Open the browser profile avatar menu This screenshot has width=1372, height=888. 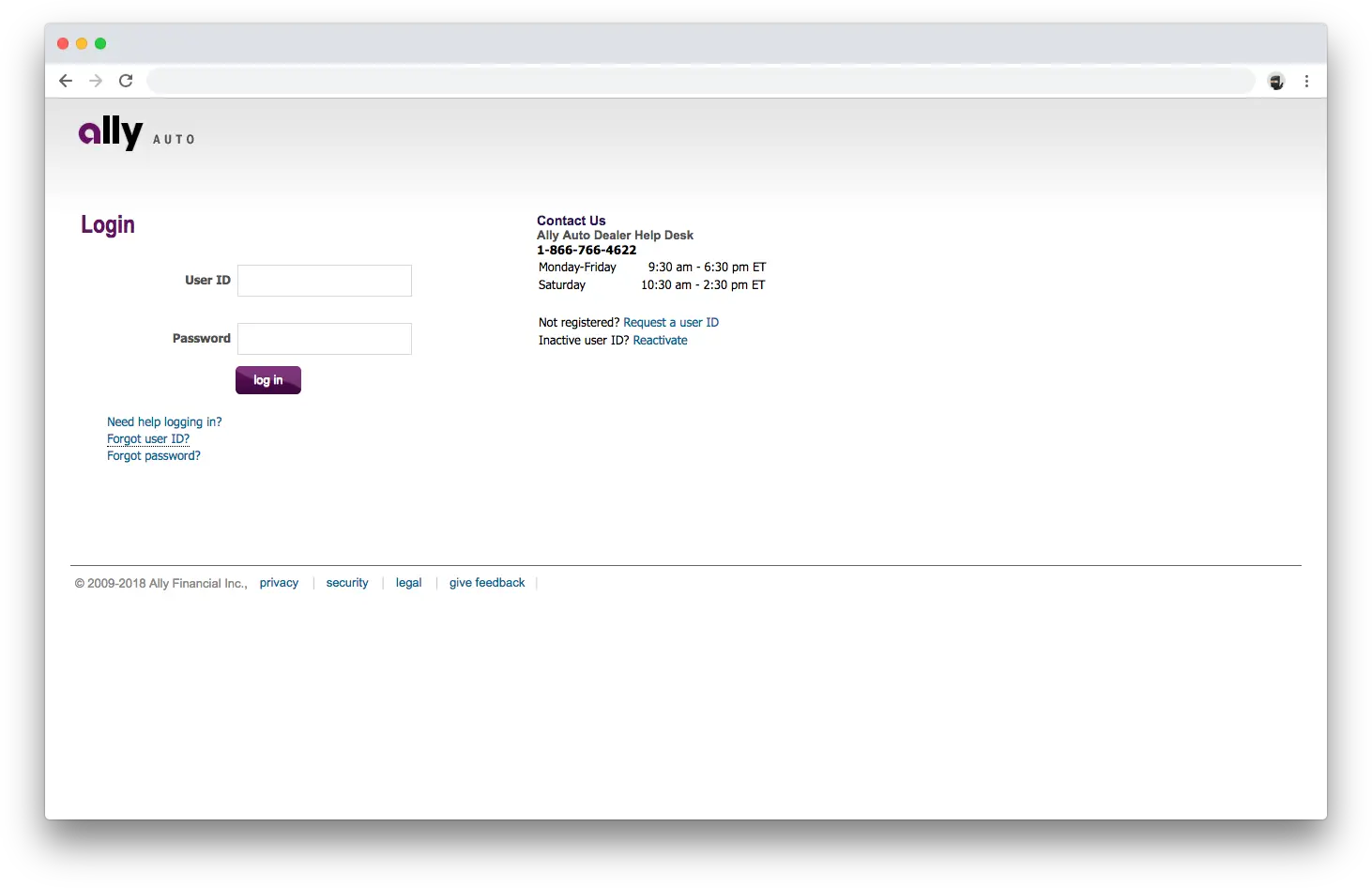coord(1275,81)
